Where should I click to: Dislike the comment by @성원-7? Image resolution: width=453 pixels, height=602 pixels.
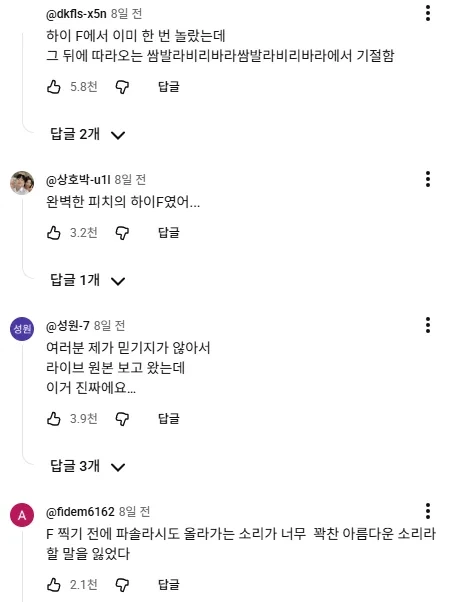point(122,419)
